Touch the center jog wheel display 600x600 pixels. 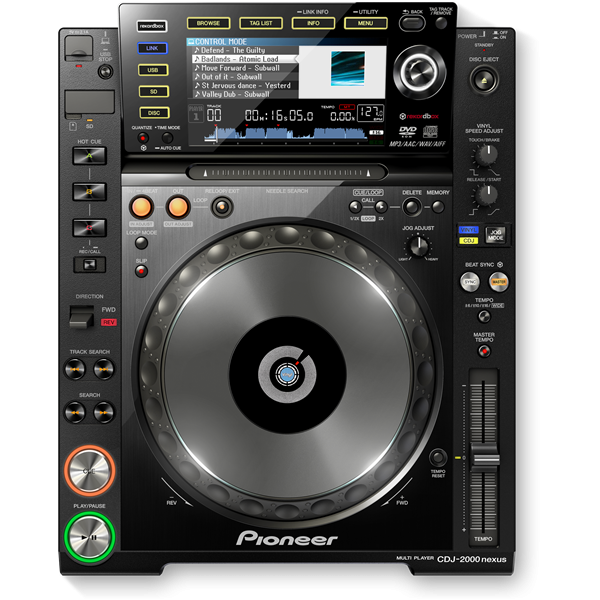pos(287,375)
